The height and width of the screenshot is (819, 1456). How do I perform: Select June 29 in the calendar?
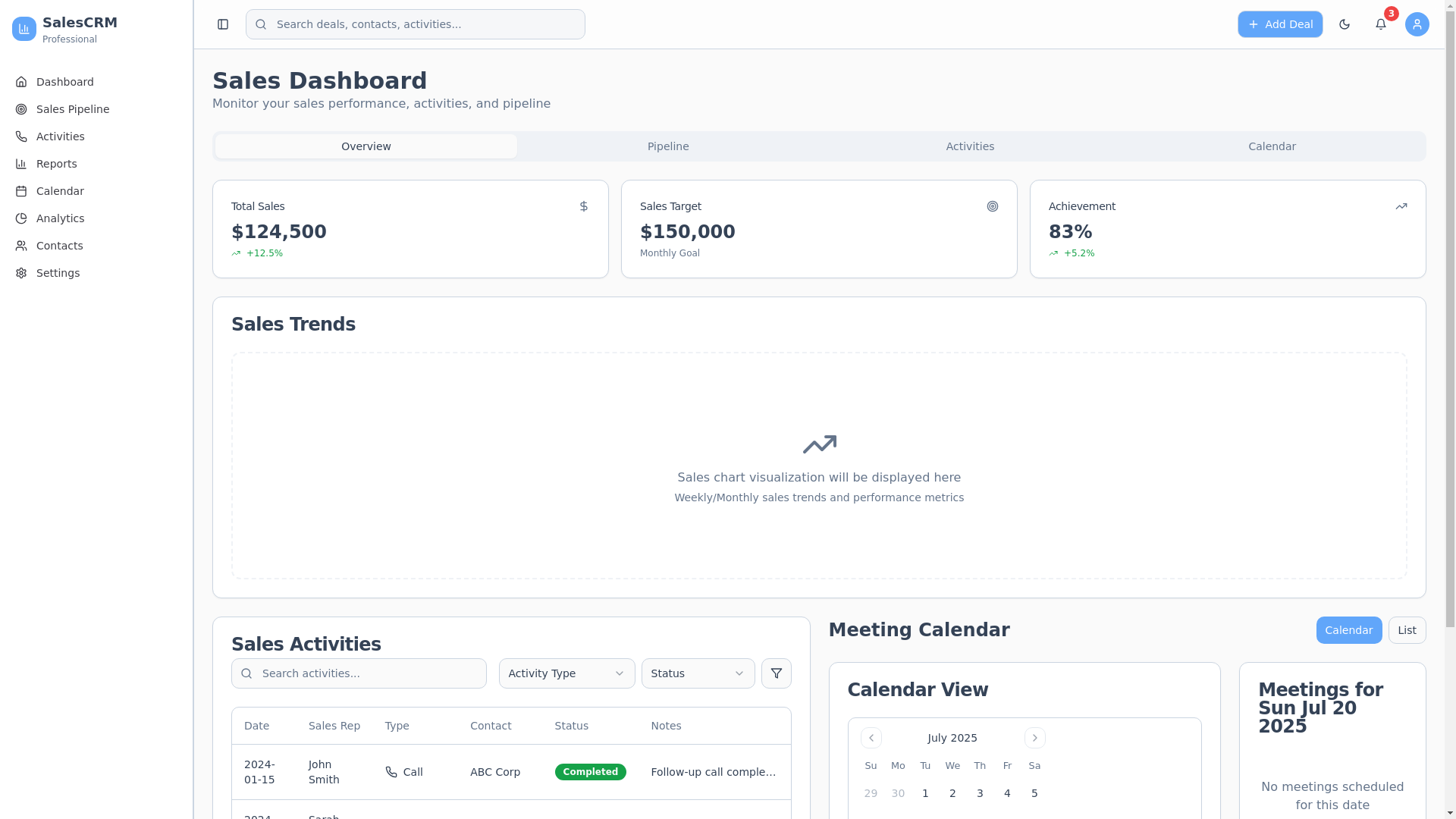(871, 793)
